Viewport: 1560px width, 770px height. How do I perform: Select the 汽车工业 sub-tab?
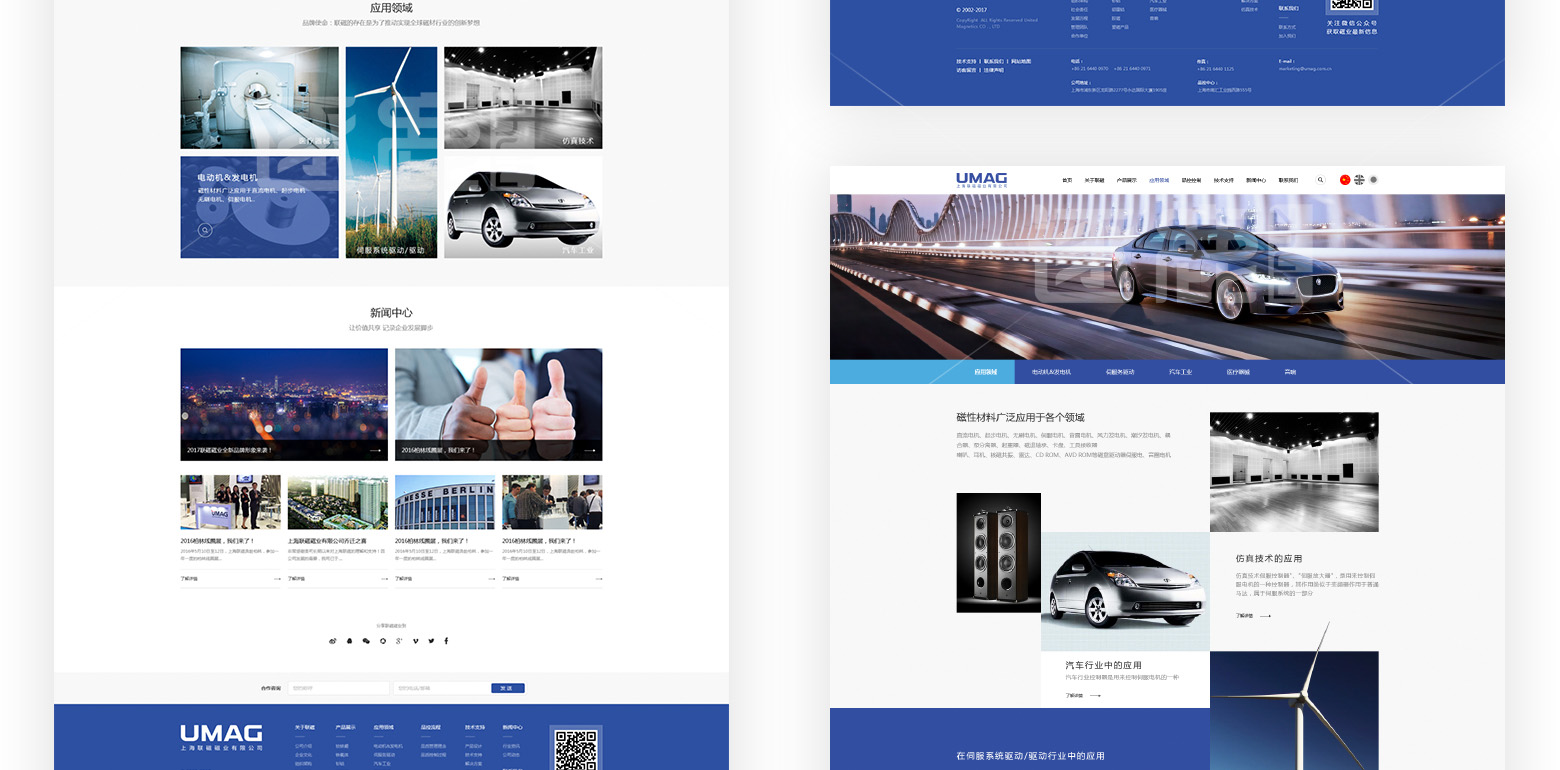[x=1181, y=372]
